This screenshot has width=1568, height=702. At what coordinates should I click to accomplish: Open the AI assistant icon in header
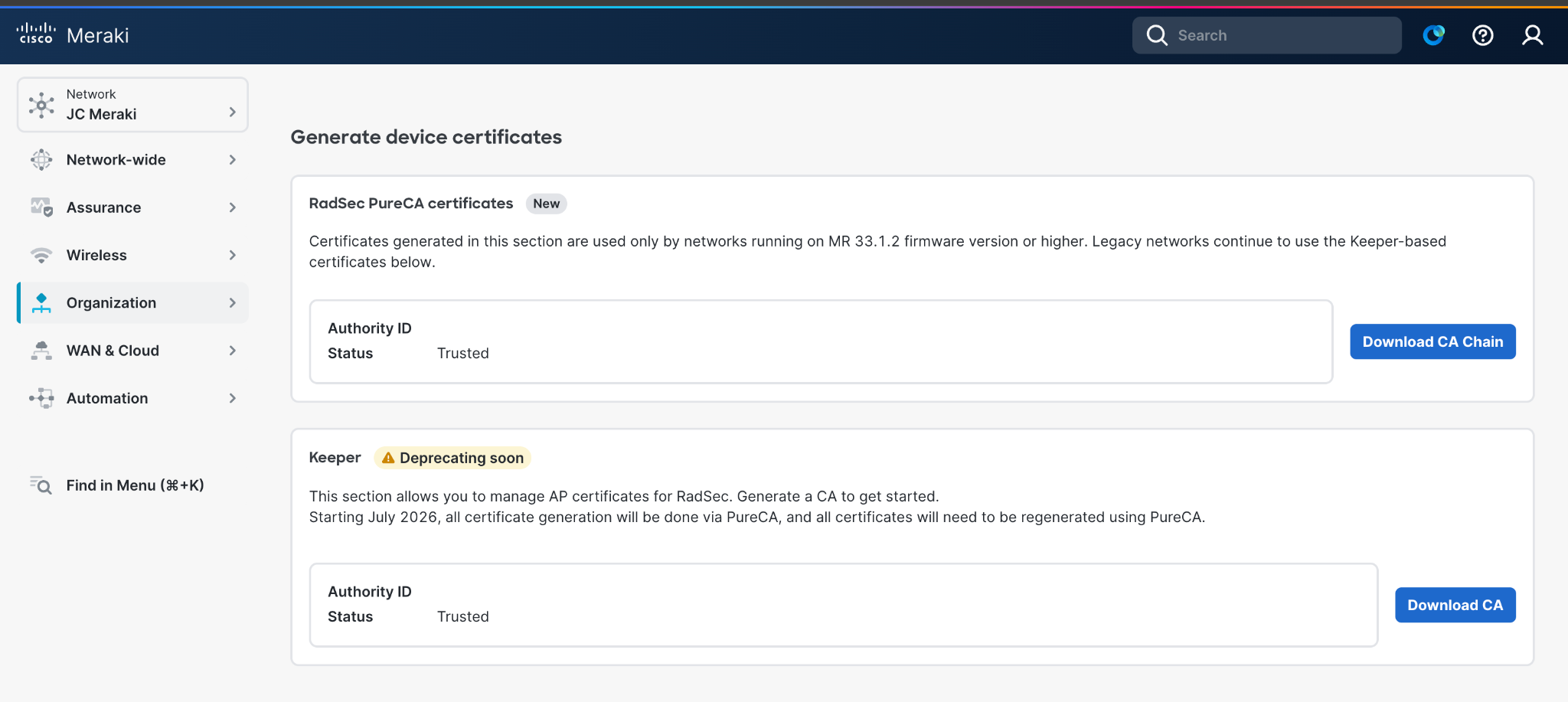[1433, 35]
